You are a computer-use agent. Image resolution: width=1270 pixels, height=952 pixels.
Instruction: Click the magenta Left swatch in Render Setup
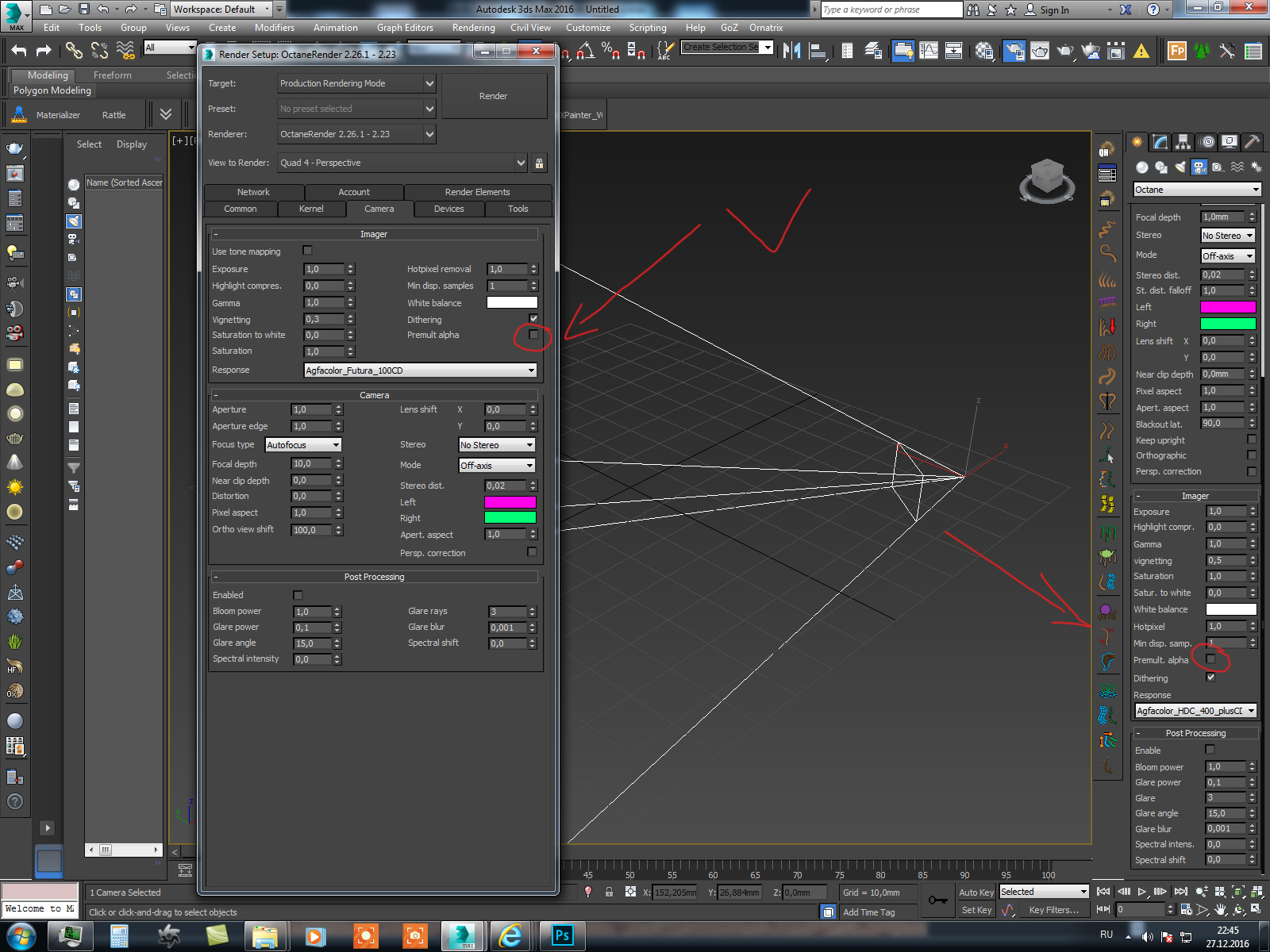point(510,501)
